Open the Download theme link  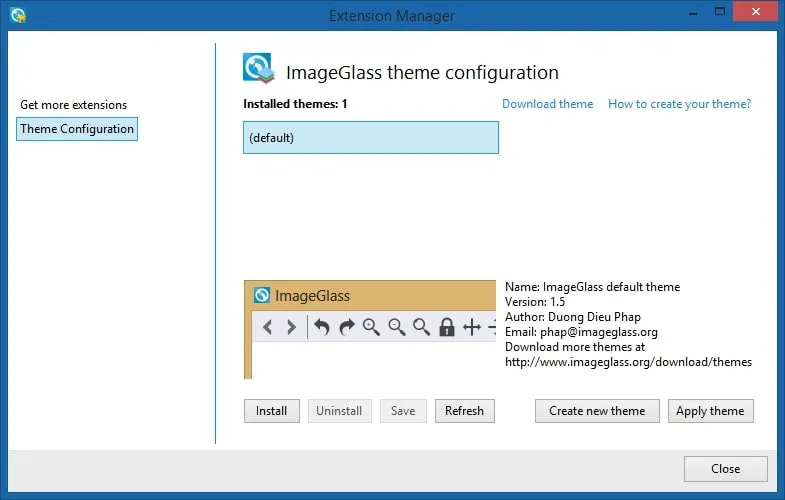tap(548, 104)
